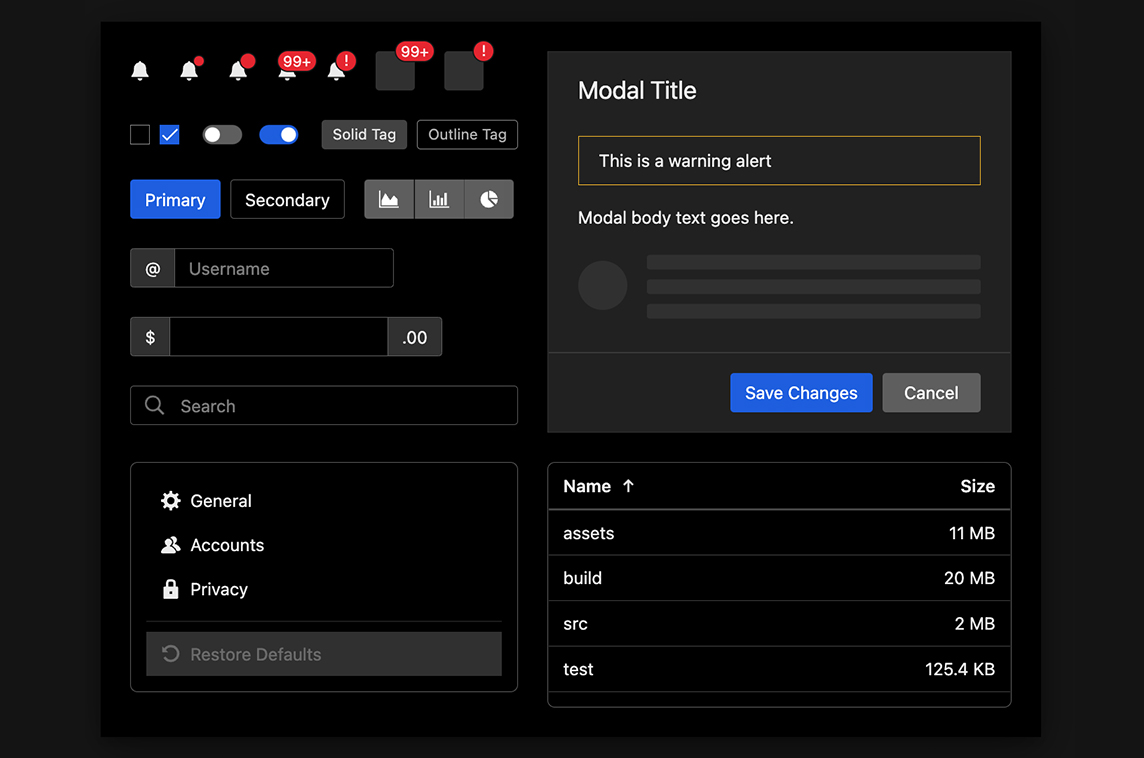The image size is (1144, 758).
Task: Click the Solid Tag label
Action: pos(364,135)
